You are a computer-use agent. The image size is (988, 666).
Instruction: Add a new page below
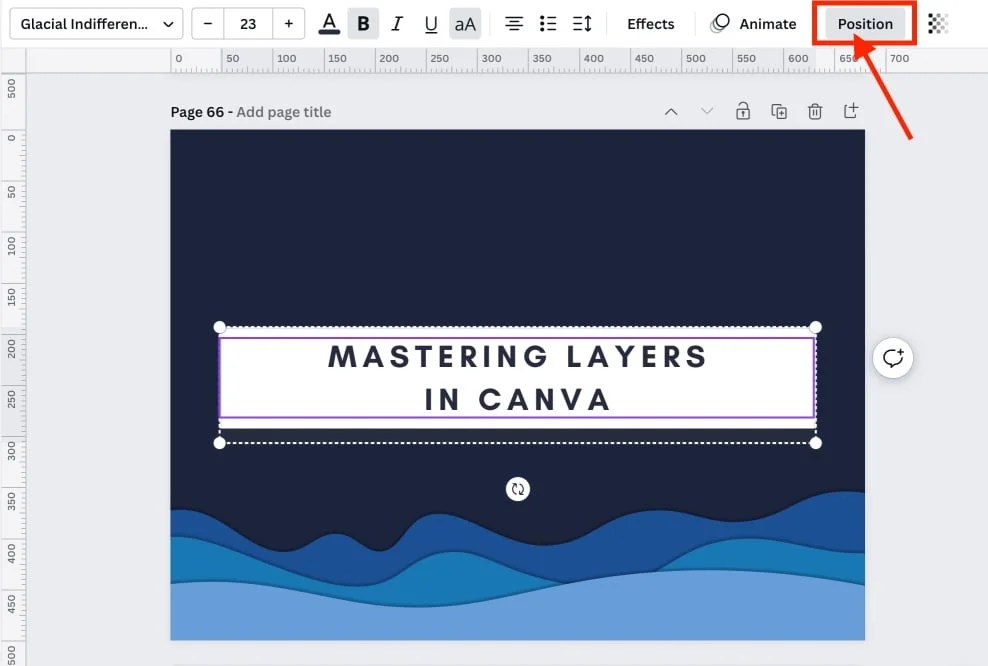(x=851, y=111)
